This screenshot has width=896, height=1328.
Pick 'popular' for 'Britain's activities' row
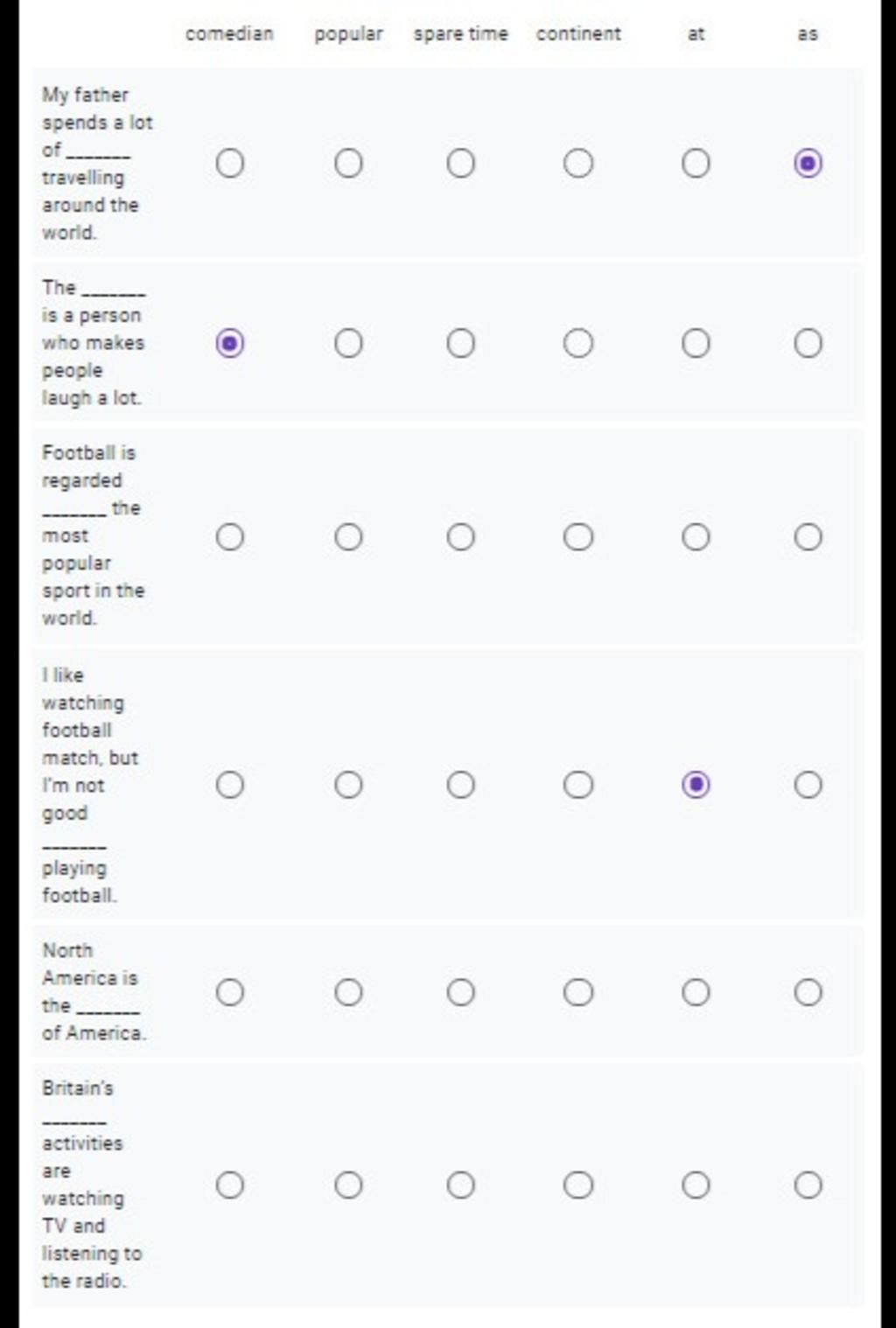pyautogui.click(x=348, y=1185)
